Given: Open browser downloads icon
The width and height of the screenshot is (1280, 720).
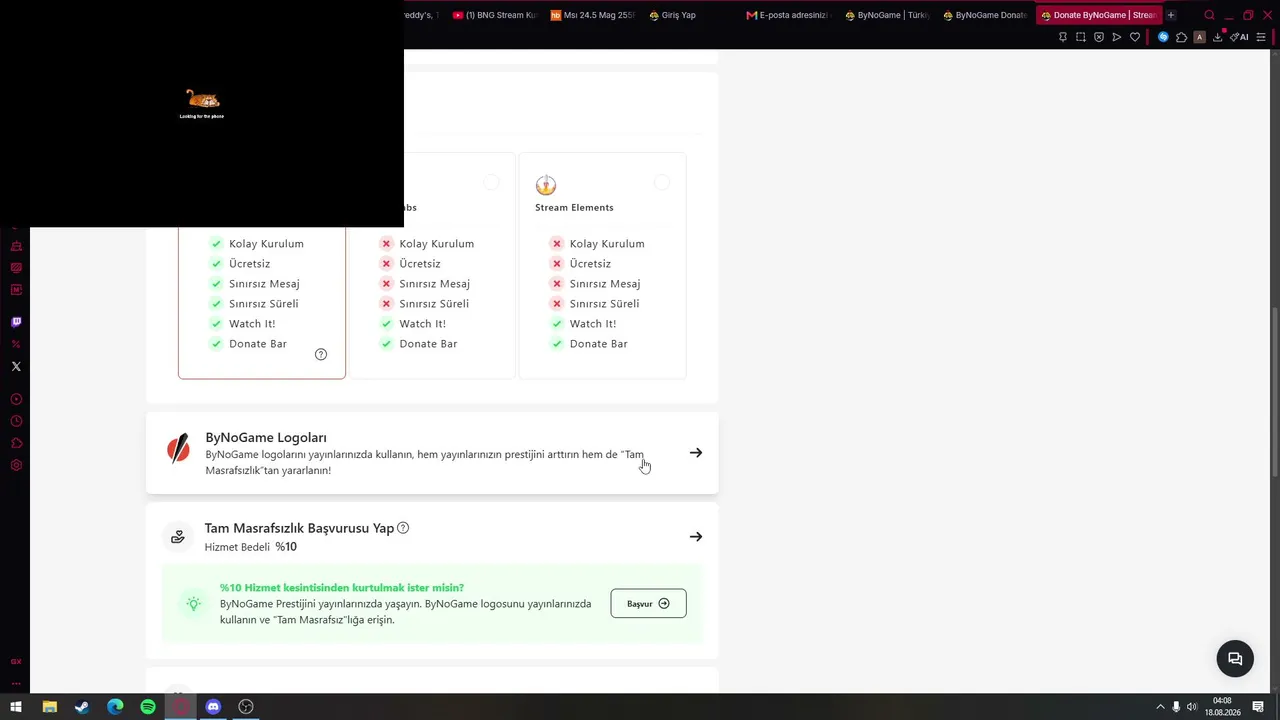Looking at the screenshot, I should tap(1218, 37).
